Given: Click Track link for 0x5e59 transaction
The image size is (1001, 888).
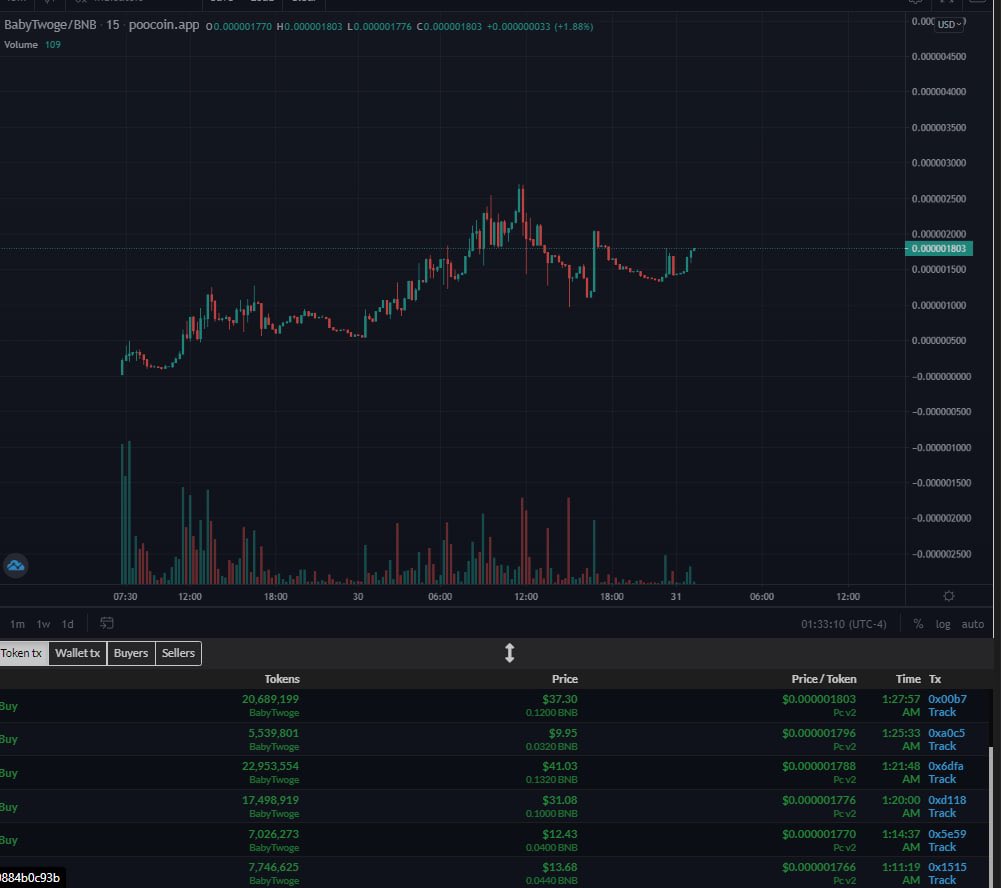Looking at the screenshot, I should point(942,847).
